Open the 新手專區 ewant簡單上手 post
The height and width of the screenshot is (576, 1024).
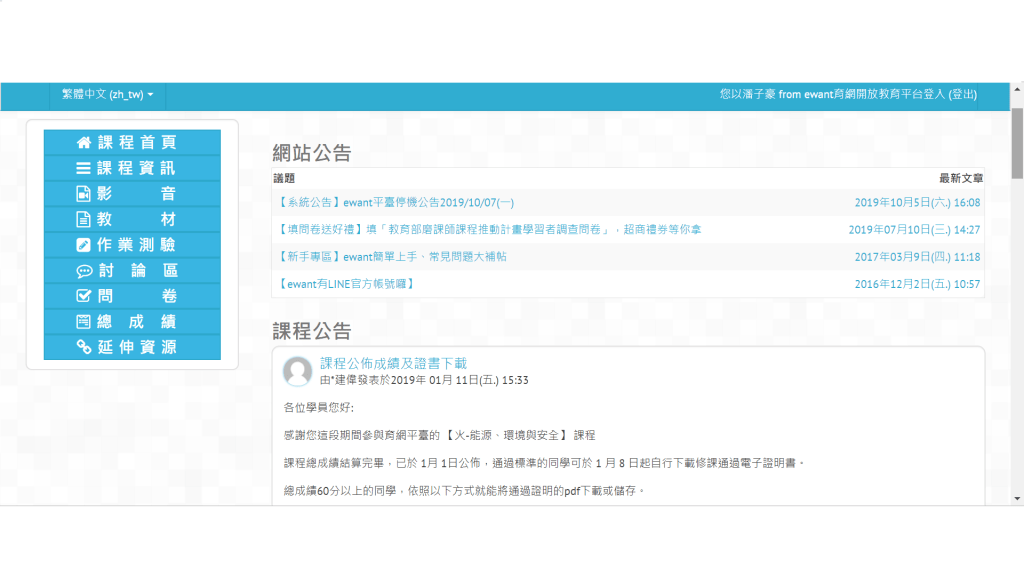(391, 257)
